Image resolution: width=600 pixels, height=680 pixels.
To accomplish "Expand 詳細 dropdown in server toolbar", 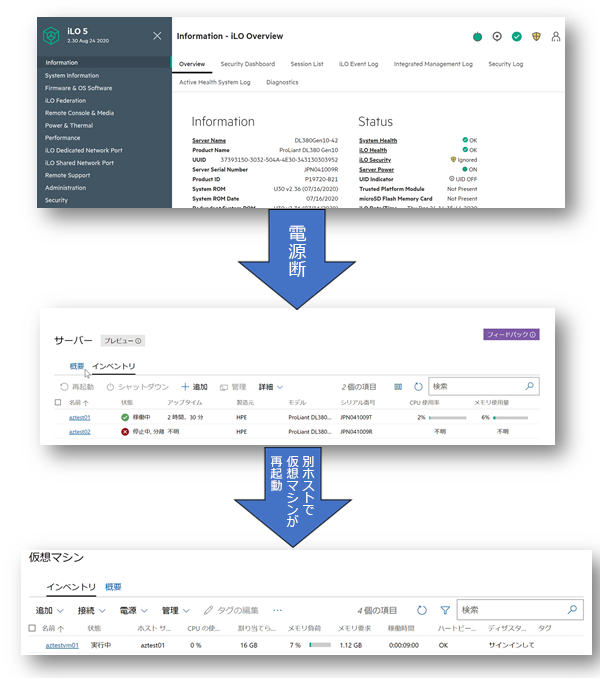I will (271, 387).
